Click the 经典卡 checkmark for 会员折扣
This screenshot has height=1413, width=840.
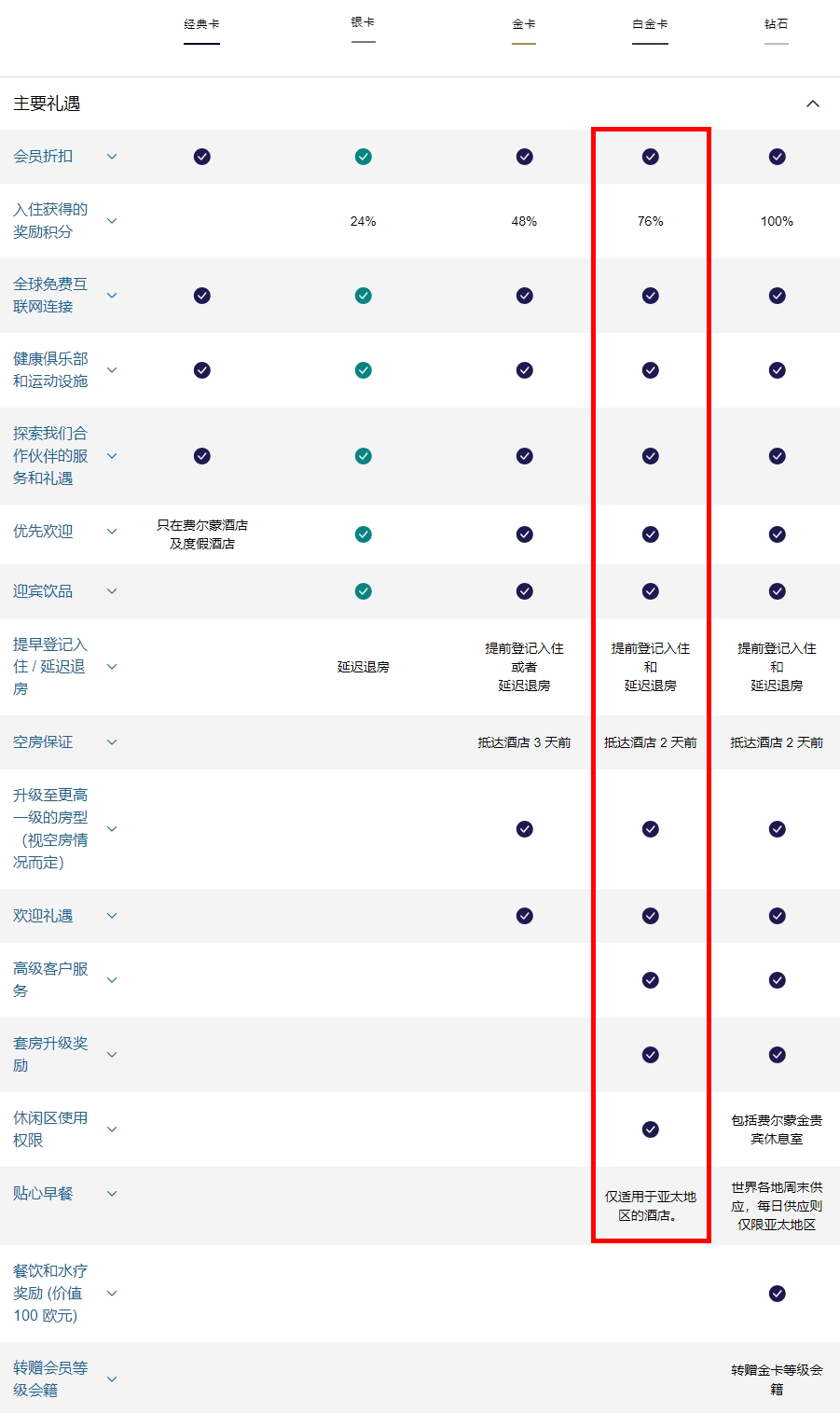click(201, 157)
